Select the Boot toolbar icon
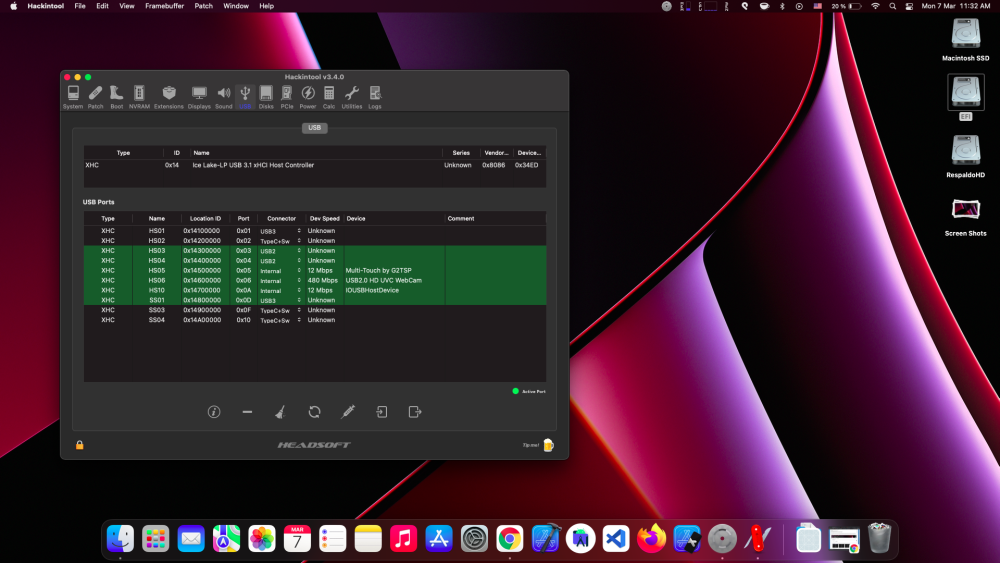This screenshot has width=1000, height=563. (x=117, y=98)
